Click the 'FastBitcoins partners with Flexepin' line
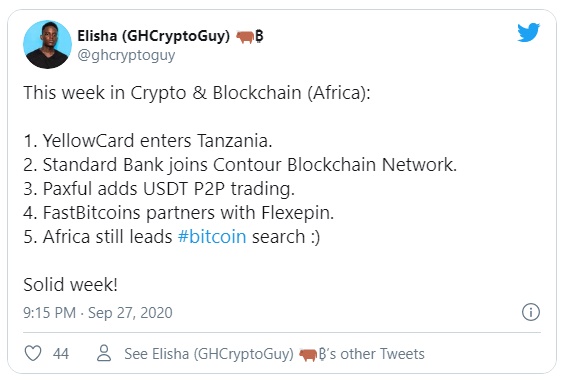566x382 pixels. [x=179, y=213]
